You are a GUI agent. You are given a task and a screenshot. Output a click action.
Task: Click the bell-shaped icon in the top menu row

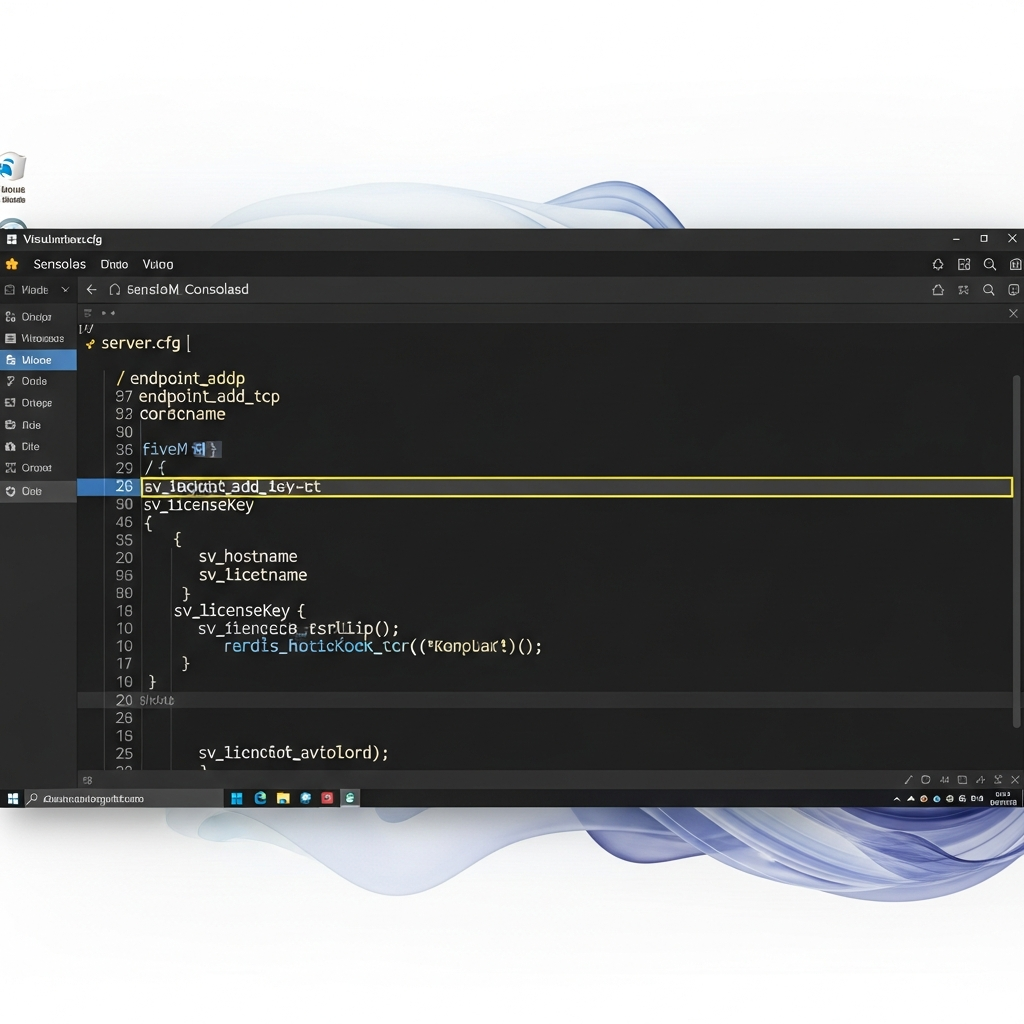[938, 264]
